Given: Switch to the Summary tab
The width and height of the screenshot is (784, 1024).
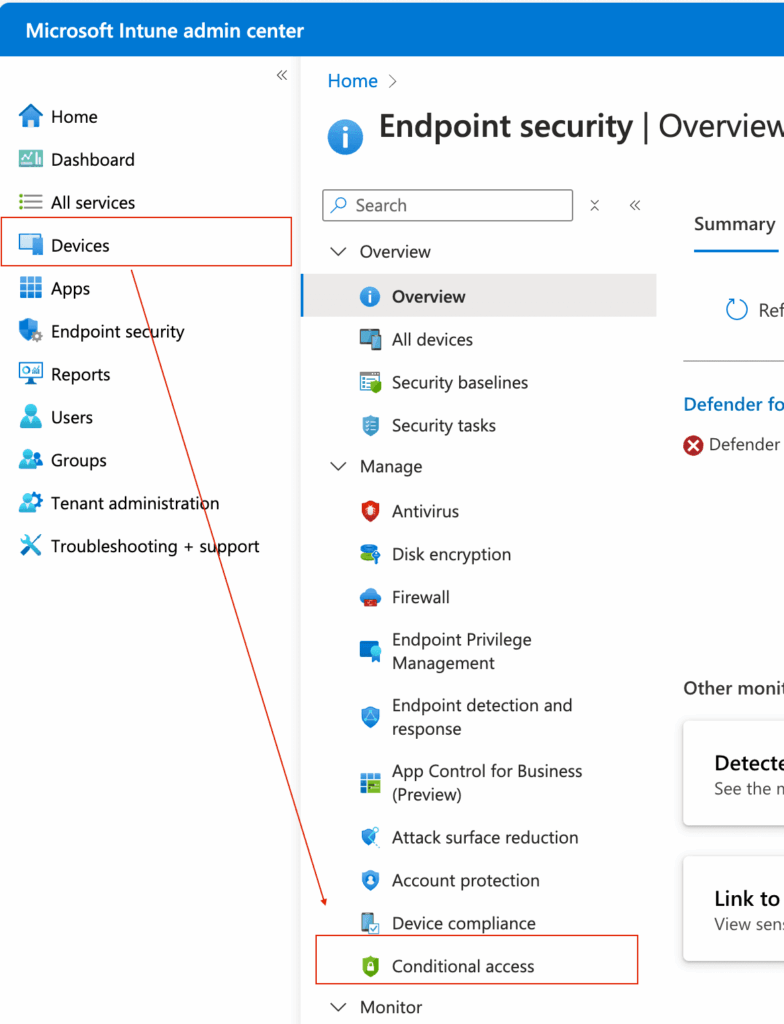Looking at the screenshot, I should pos(735,224).
